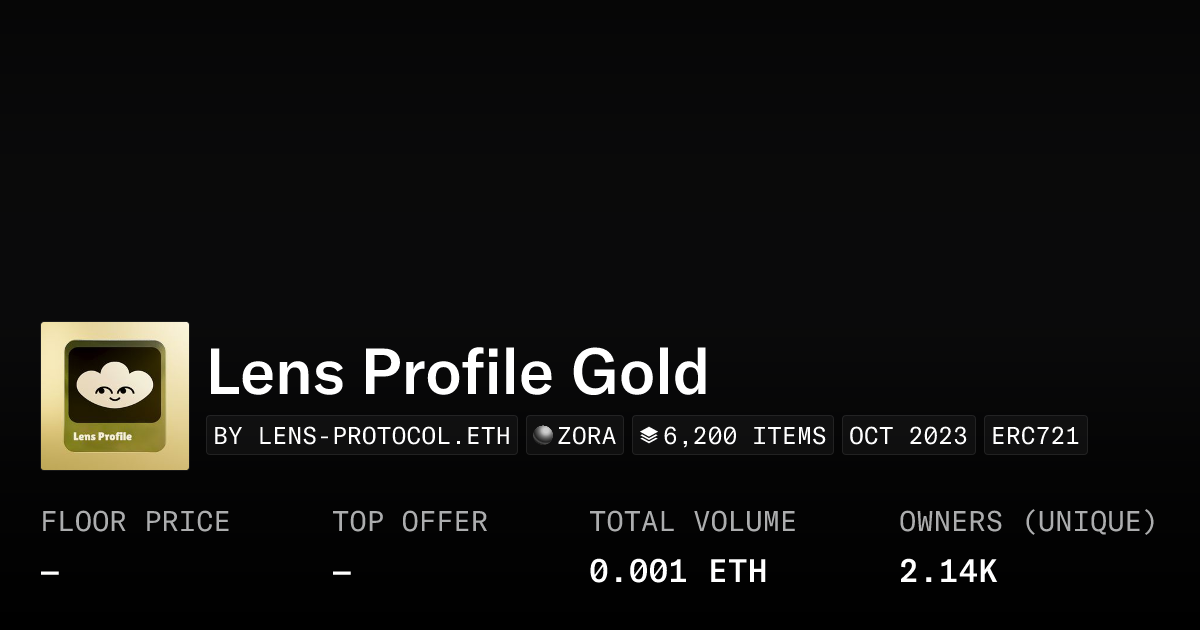Click the floor price dash value

[x=50, y=573]
